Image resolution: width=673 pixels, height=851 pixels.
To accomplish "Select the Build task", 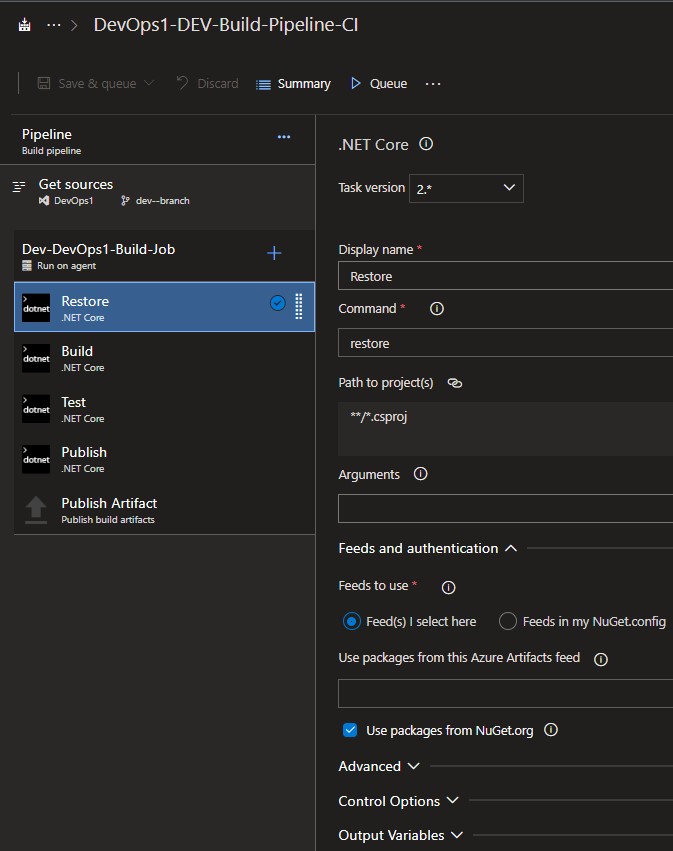I will coord(164,358).
